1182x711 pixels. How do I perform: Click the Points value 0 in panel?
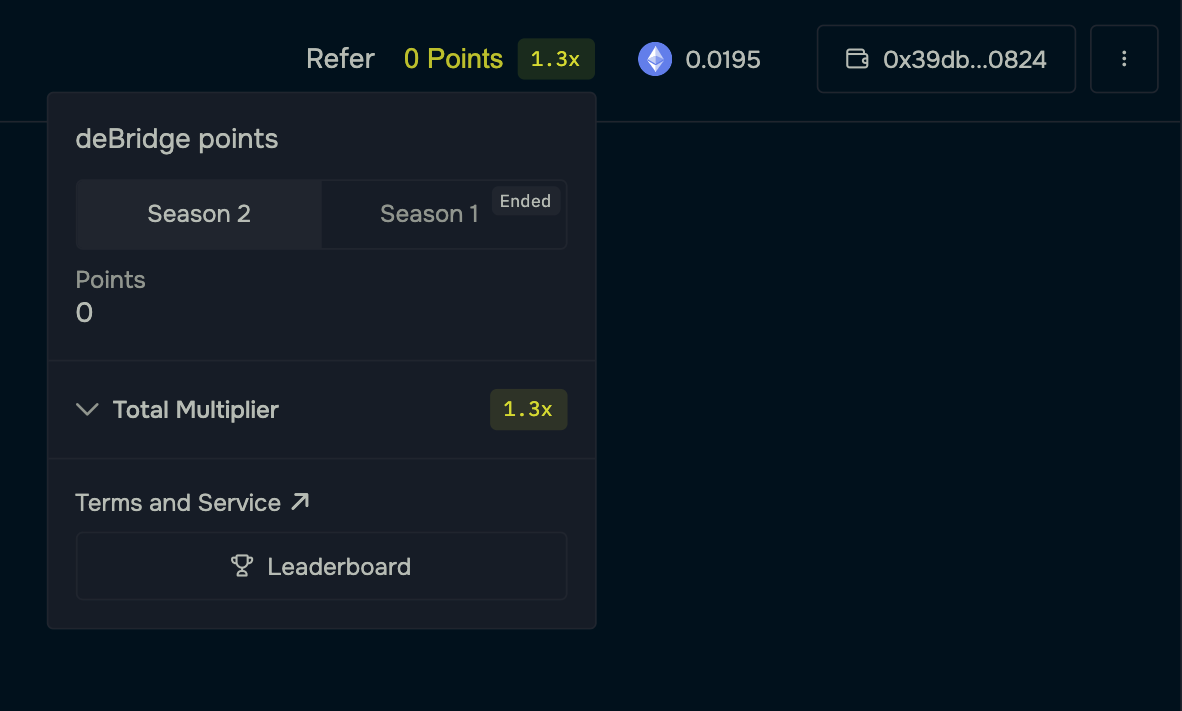click(x=85, y=313)
